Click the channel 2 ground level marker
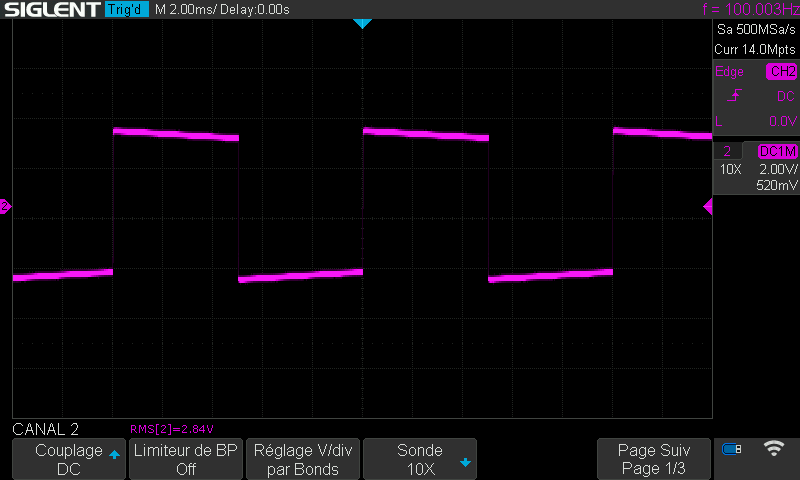 (x=5, y=206)
